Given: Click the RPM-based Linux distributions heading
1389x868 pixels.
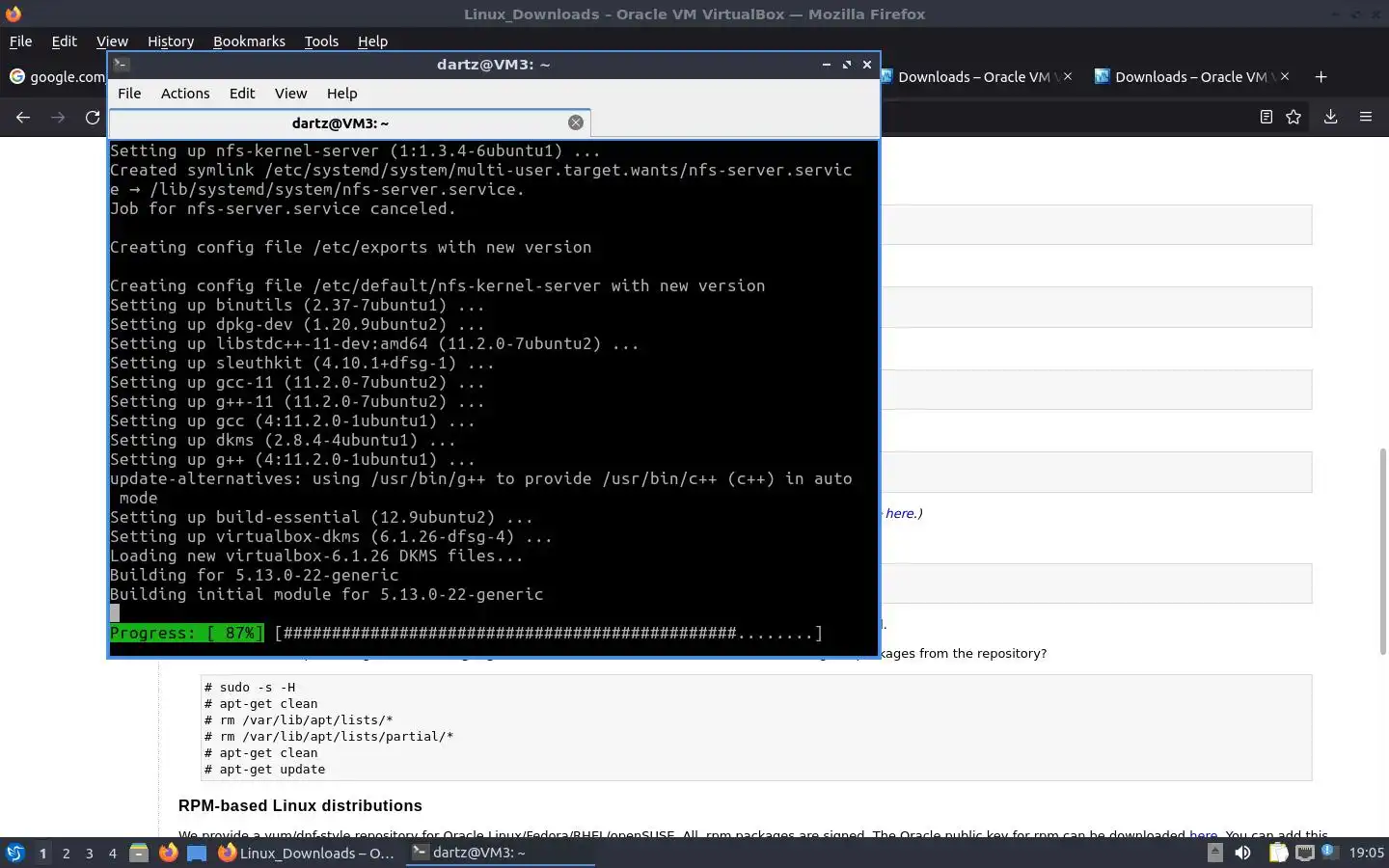Looking at the screenshot, I should point(300,805).
